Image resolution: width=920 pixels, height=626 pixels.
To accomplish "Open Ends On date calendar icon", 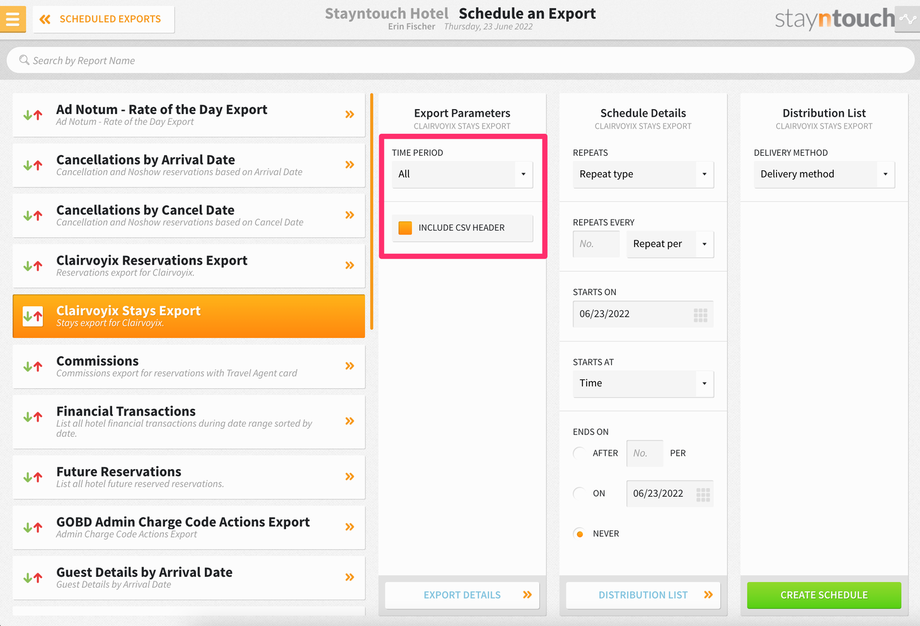I will (703, 495).
